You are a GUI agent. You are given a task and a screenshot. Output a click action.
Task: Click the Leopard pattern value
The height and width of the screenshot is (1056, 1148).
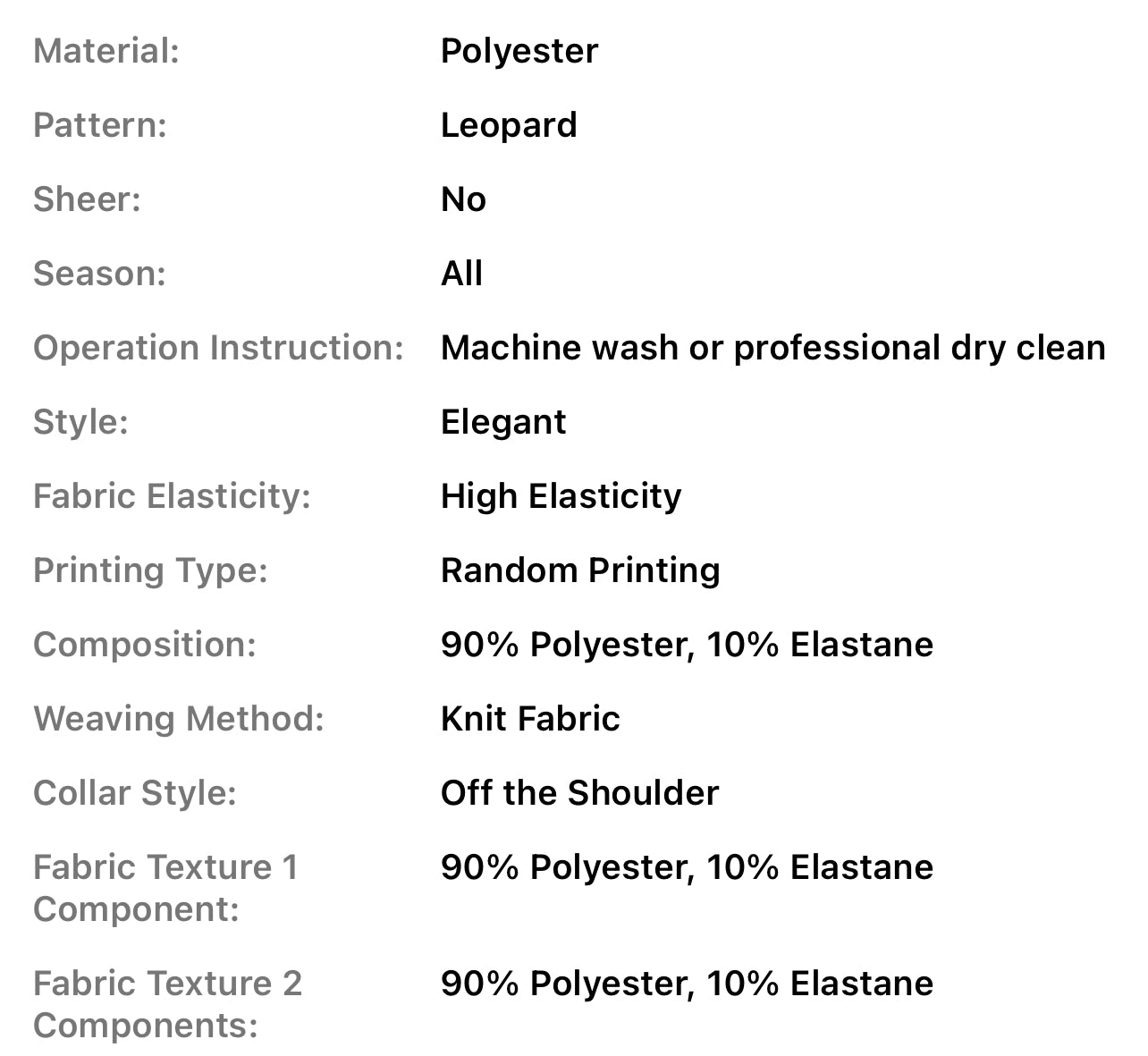509,125
